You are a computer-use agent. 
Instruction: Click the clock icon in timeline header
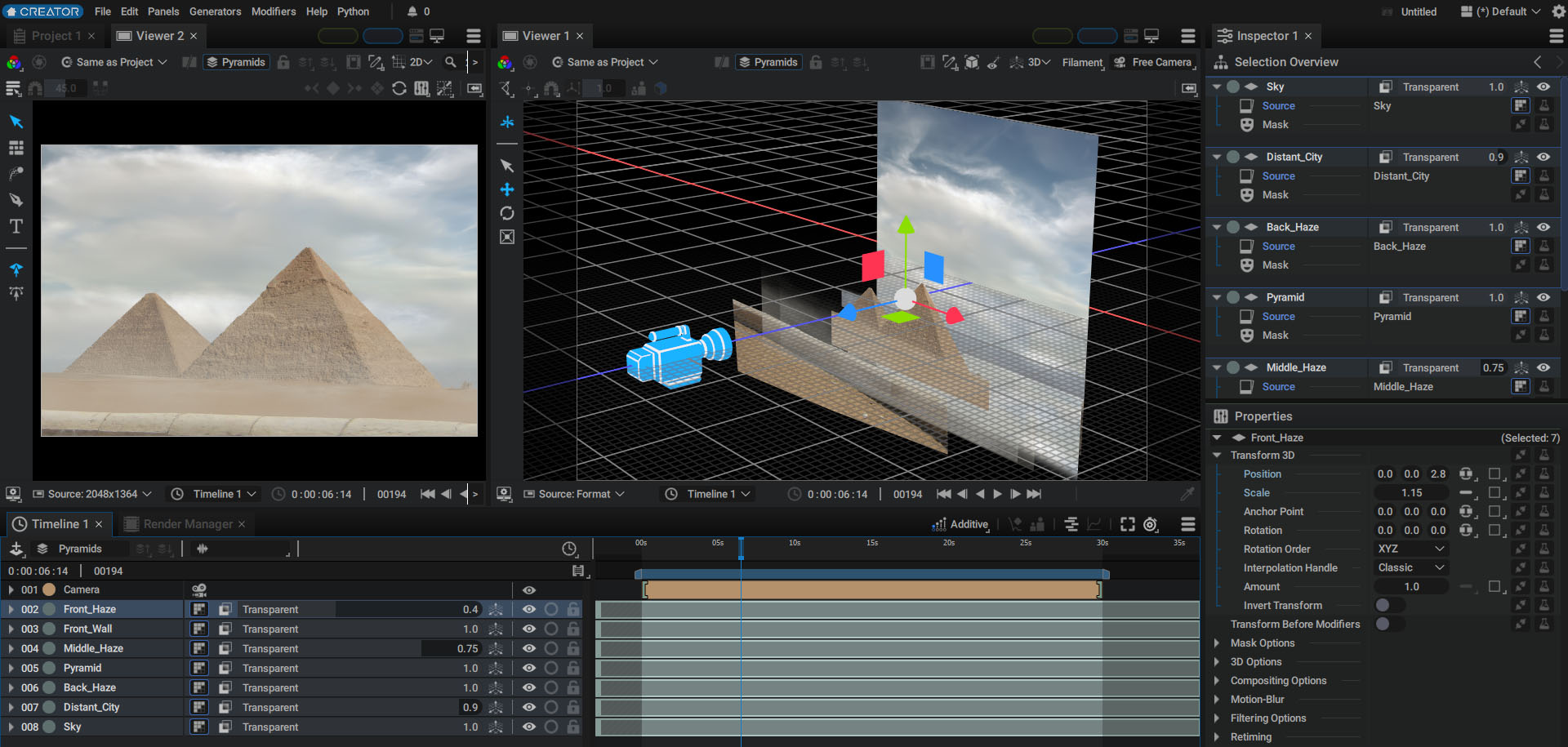569,549
